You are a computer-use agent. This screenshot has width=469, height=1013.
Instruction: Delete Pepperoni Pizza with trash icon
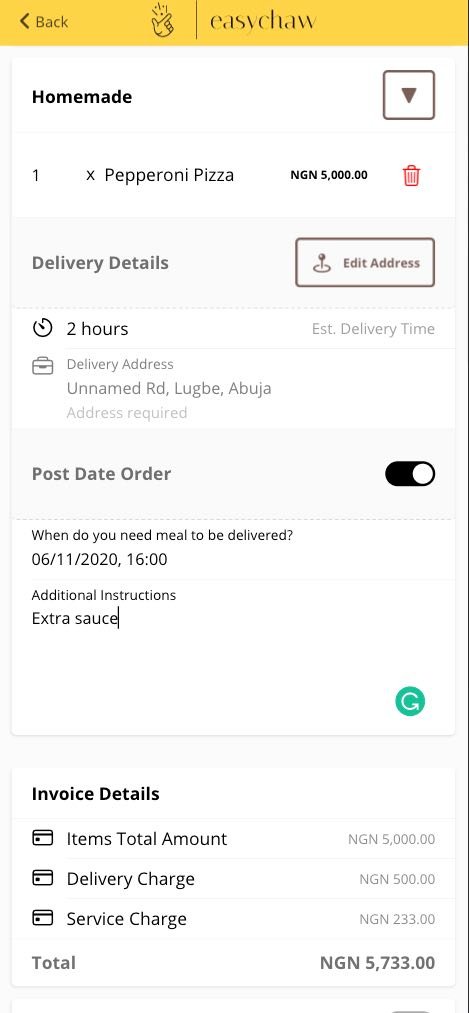[x=411, y=176]
